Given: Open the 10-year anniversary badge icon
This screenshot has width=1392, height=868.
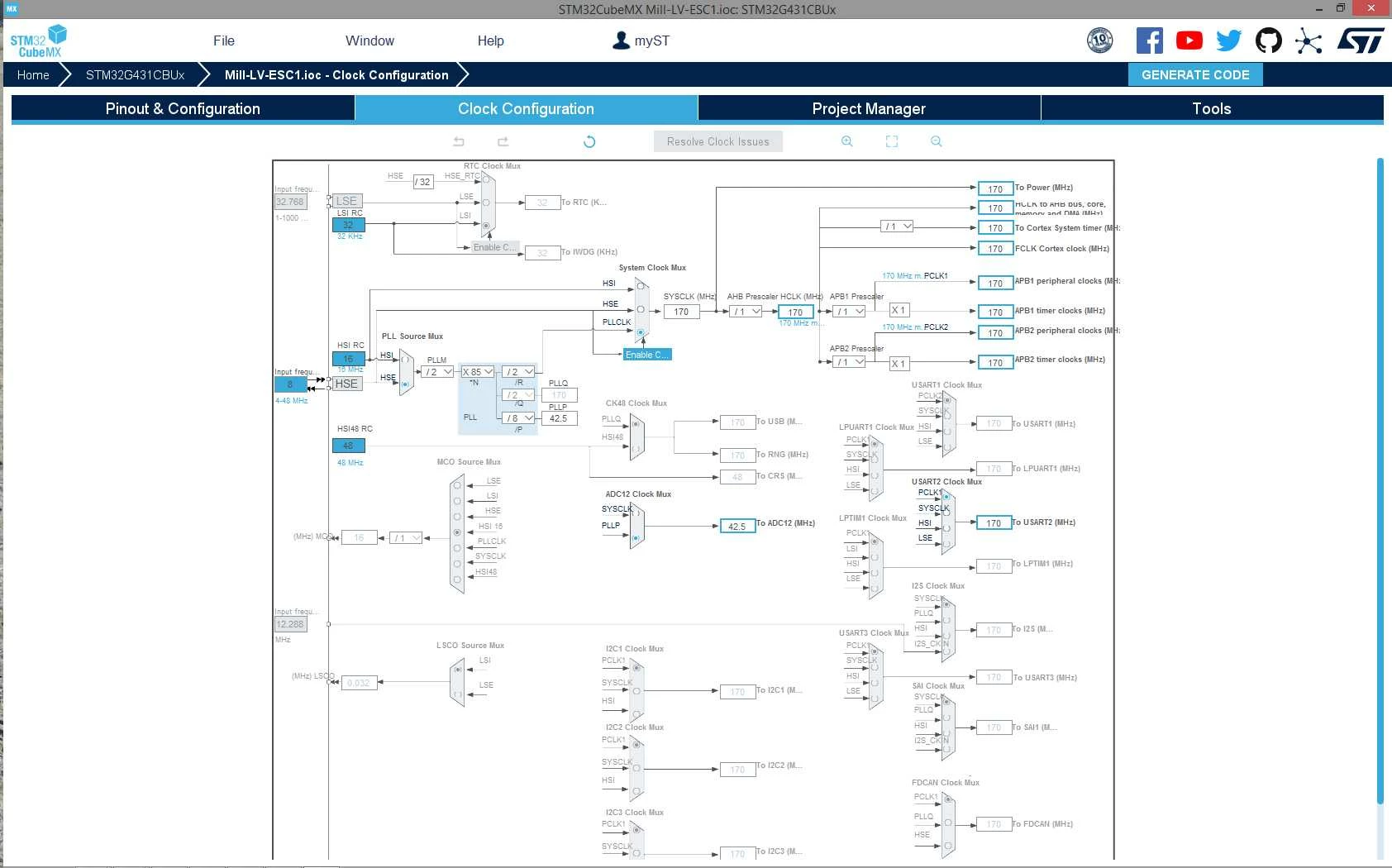Looking at the screenshot, I should 1099,41.
